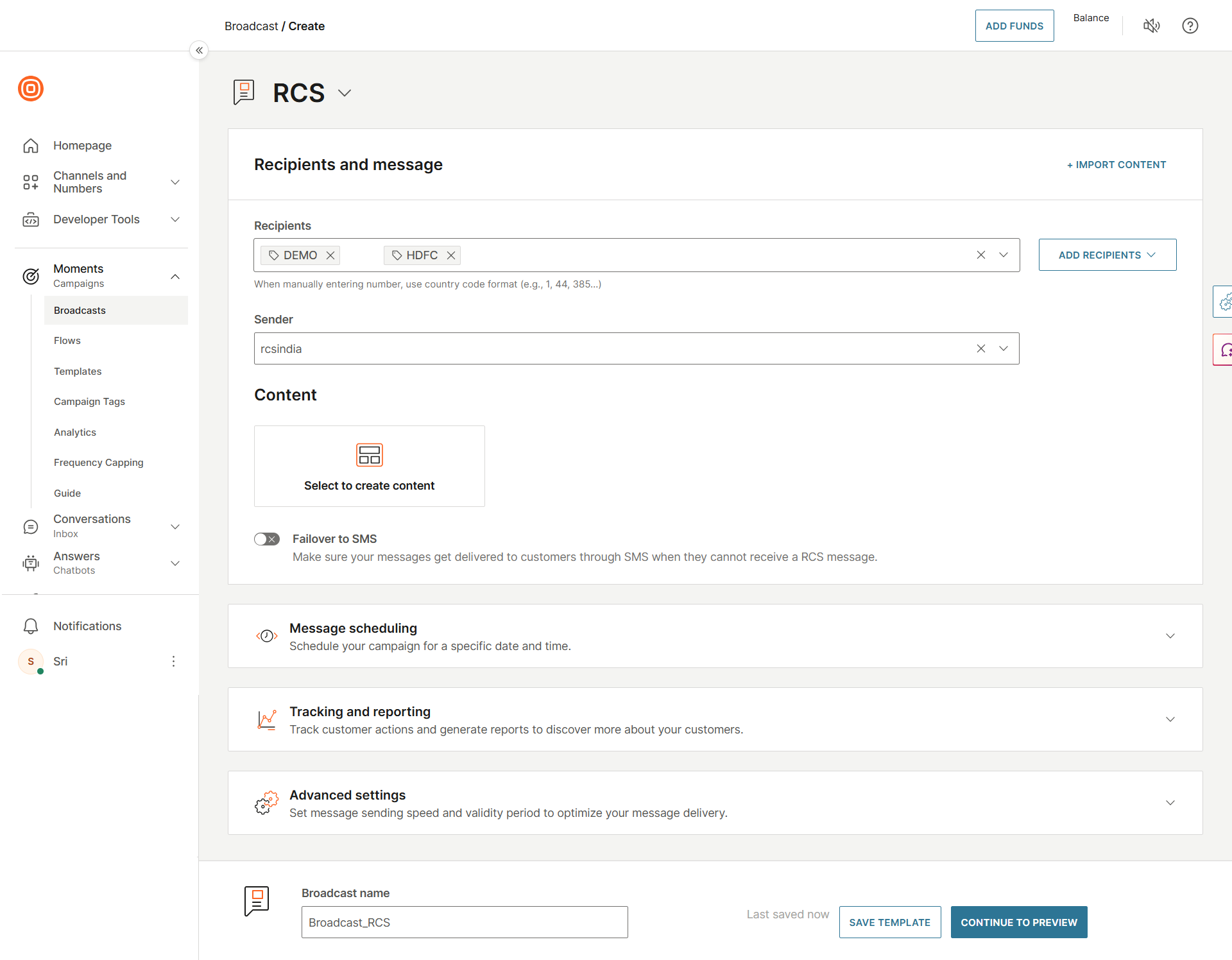Open the gears settings panel on the right edge
Viewport: 1232px width, 960px height.
pyautogui.click(x=1224, y=302)
